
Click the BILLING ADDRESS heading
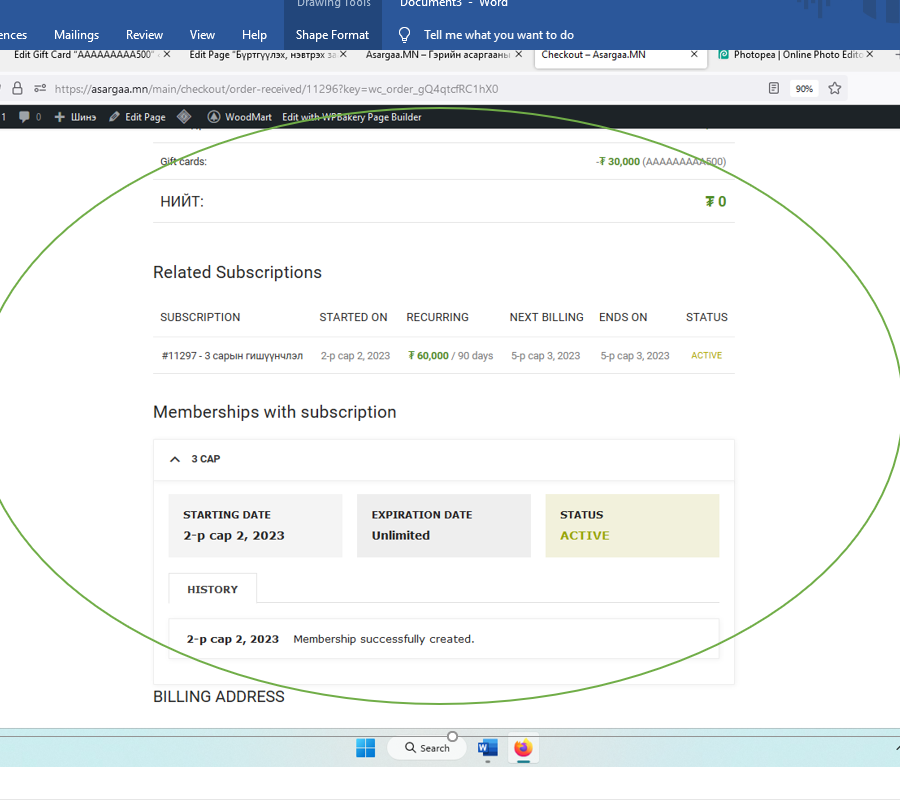pyautogui.click(x=219, y=697)
